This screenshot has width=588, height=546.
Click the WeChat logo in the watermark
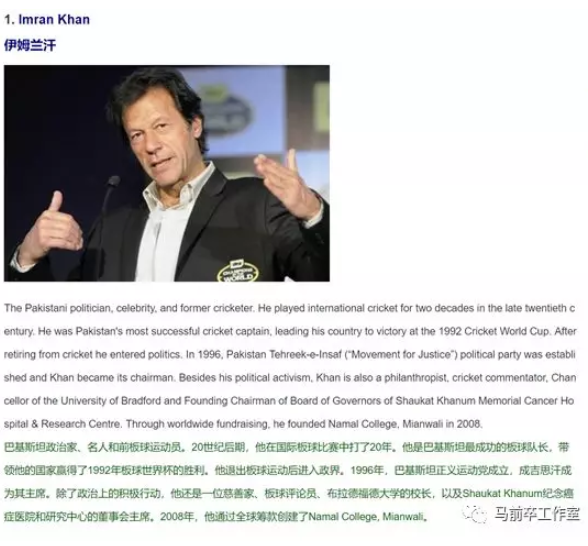[475, 513]
